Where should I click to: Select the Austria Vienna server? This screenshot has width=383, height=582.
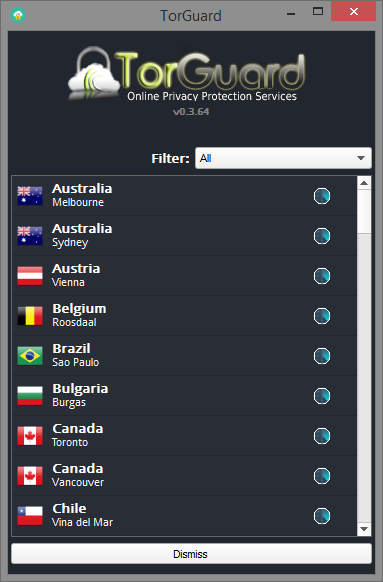pyautogui.click(x=184, y=276)
